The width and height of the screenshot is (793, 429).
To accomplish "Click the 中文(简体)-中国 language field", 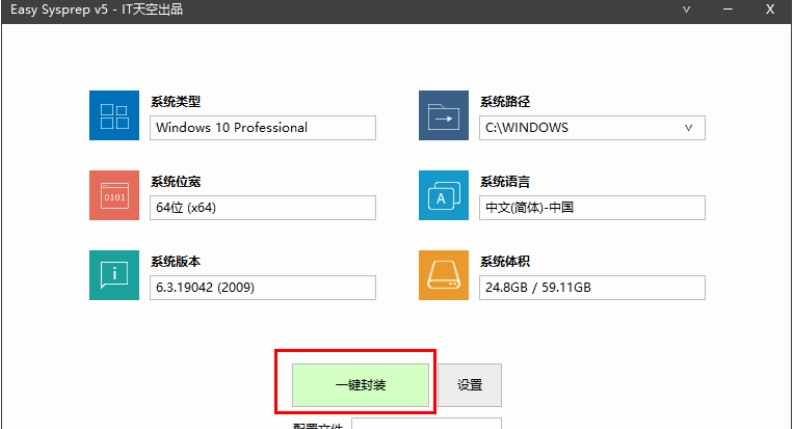I will coord(592,208).
